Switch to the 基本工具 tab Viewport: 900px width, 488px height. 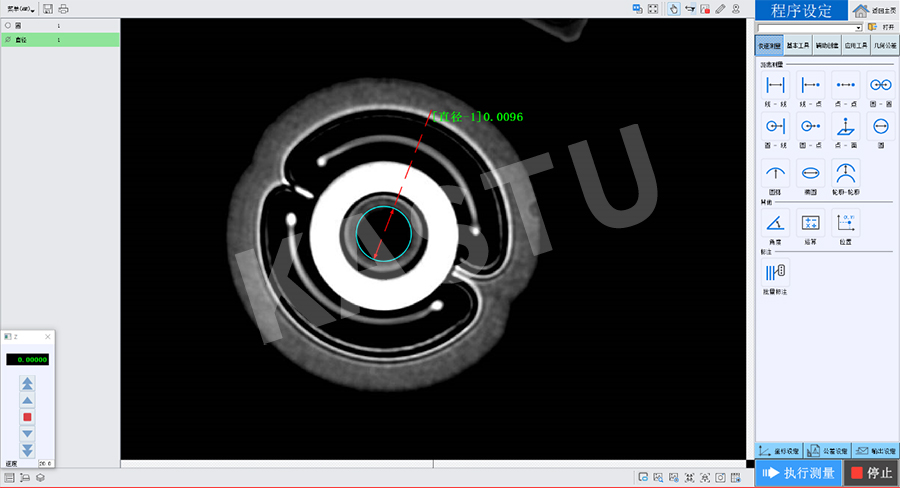(799, 45)
